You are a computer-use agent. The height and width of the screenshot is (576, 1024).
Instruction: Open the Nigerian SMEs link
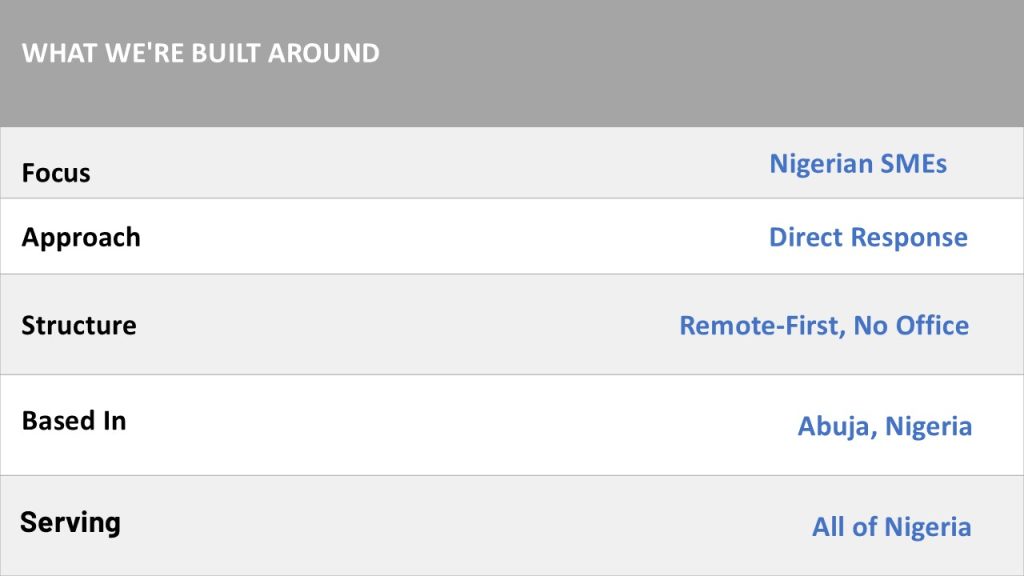[x=858, y=163]
